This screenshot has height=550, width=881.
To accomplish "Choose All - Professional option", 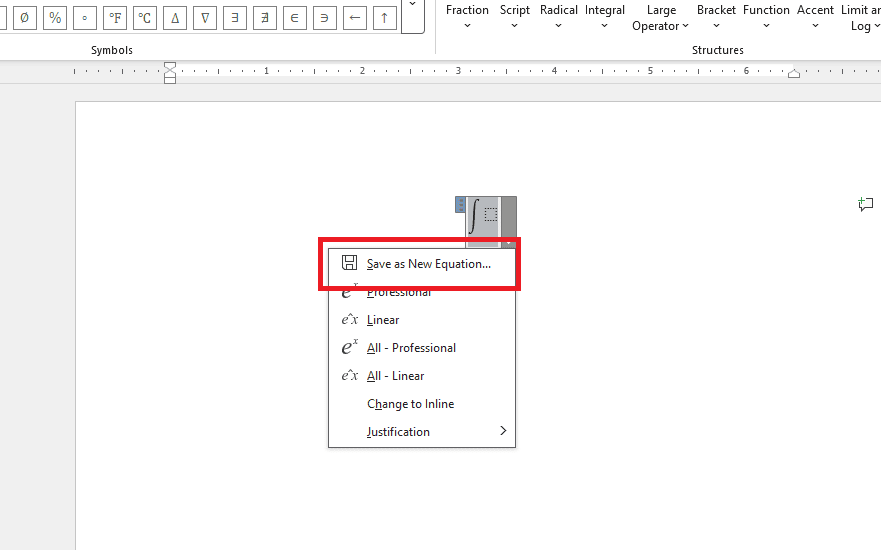I will 422,348.
